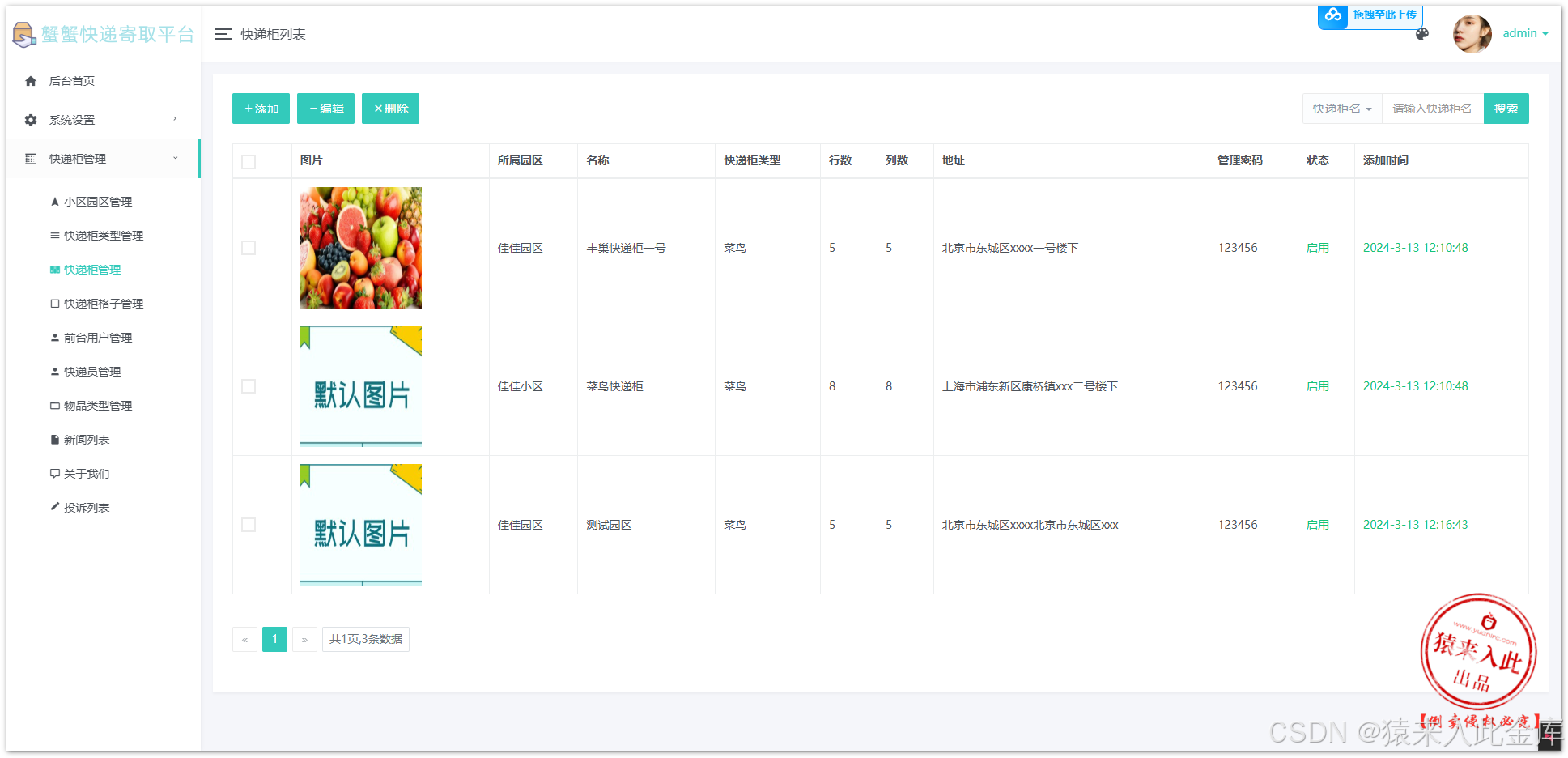The image size is (1568, 758).
Task: Open the fruit image thumbnail in first row
Action: (x=361, y=248)
